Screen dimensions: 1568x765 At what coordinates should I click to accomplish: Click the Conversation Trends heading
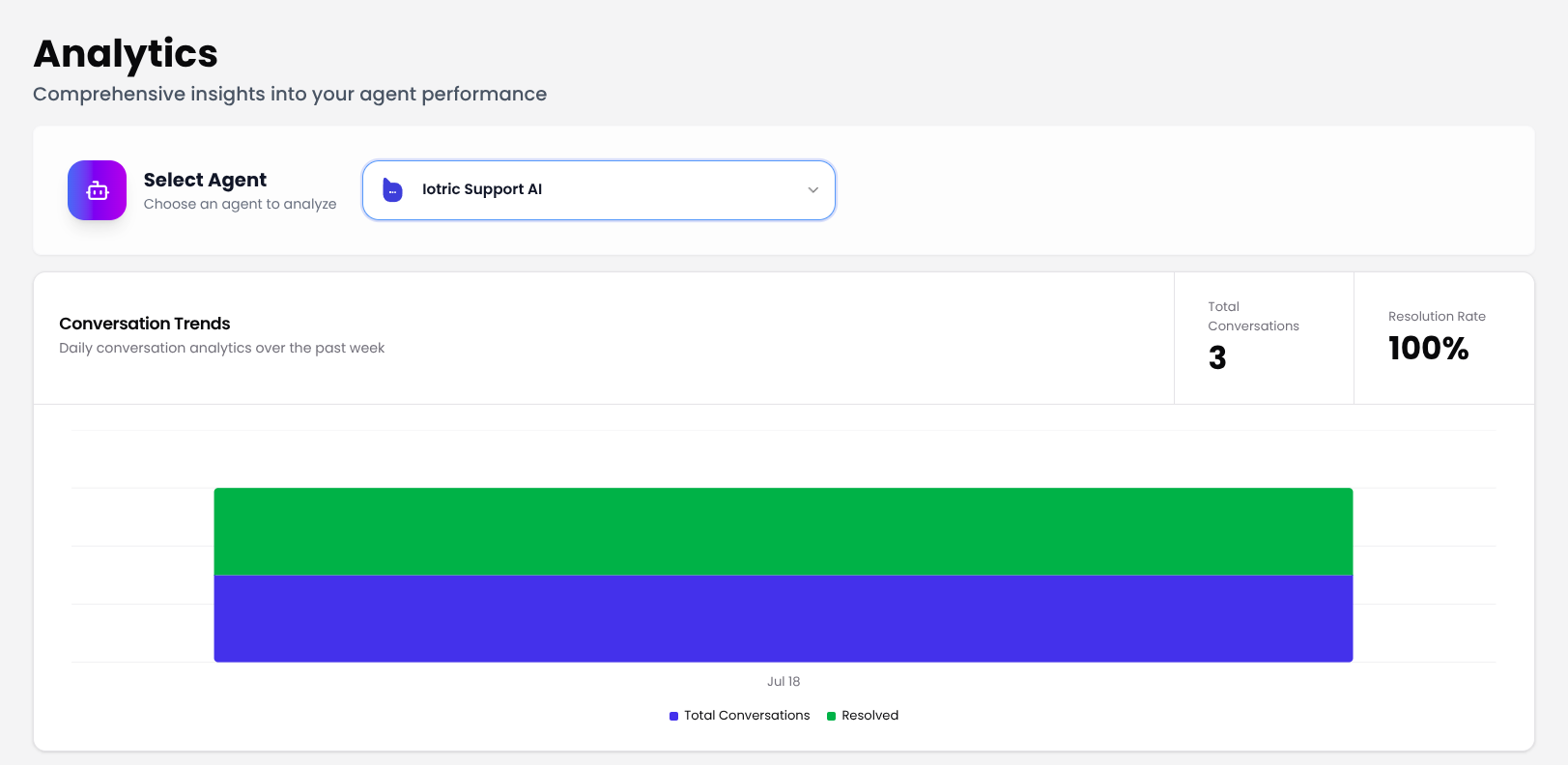tap(145, 324)
